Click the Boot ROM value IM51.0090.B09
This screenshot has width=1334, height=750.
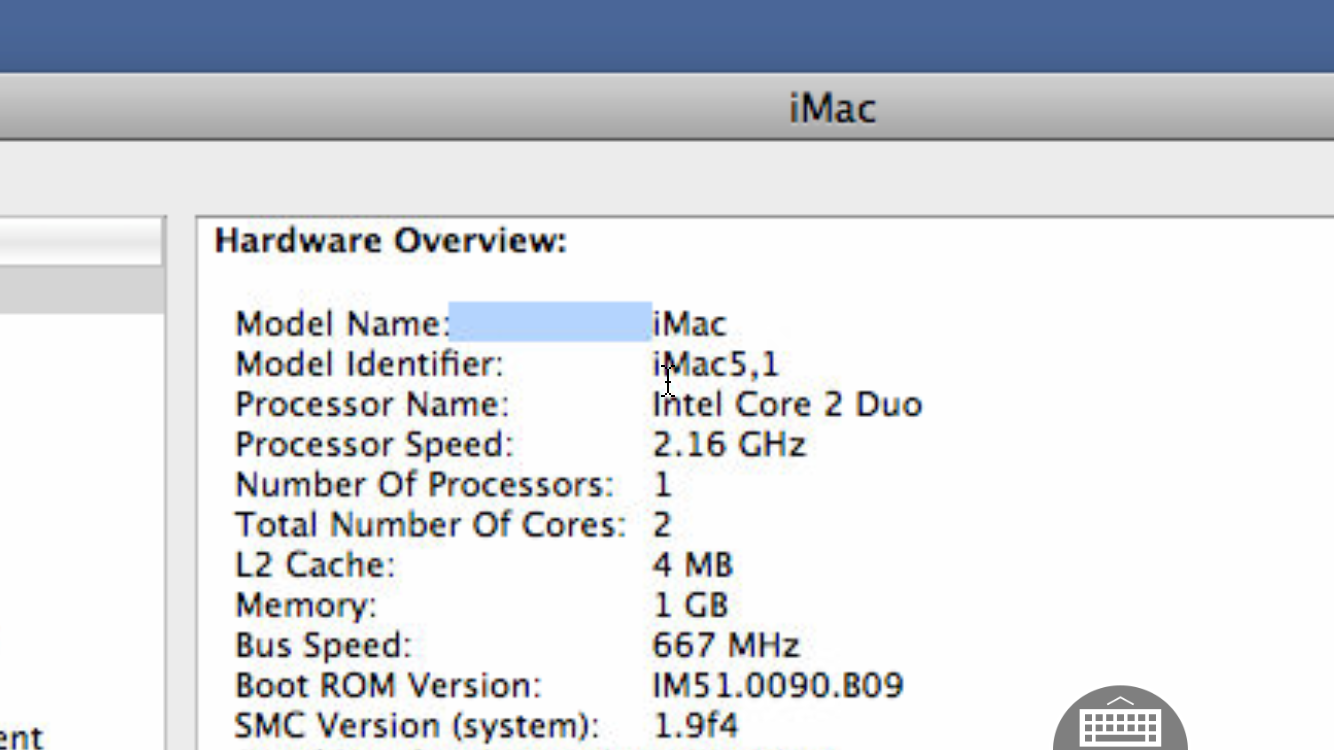tap(778, 685)
